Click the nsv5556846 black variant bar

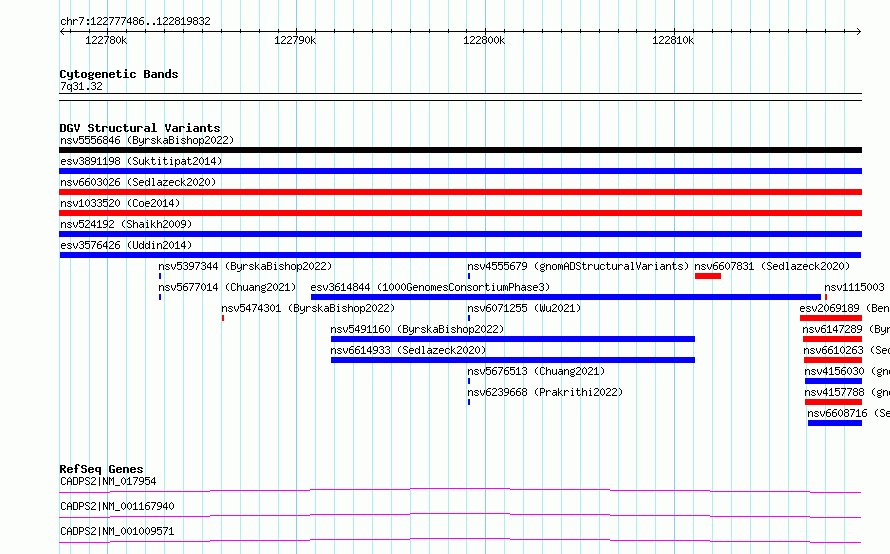pyautogui.click(x=460, y=150)
